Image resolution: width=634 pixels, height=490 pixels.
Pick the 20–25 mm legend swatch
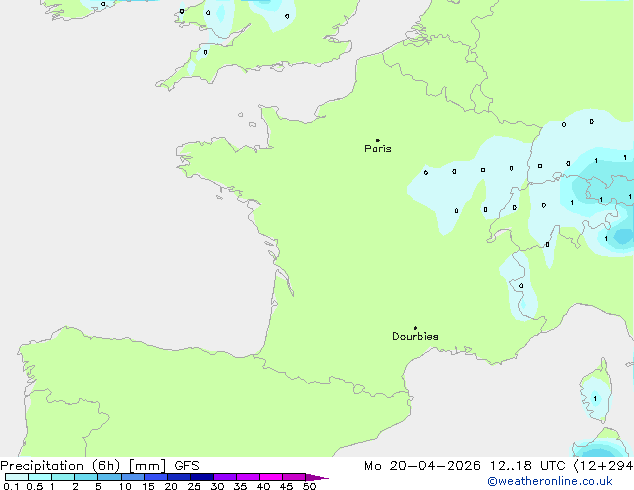179,477
